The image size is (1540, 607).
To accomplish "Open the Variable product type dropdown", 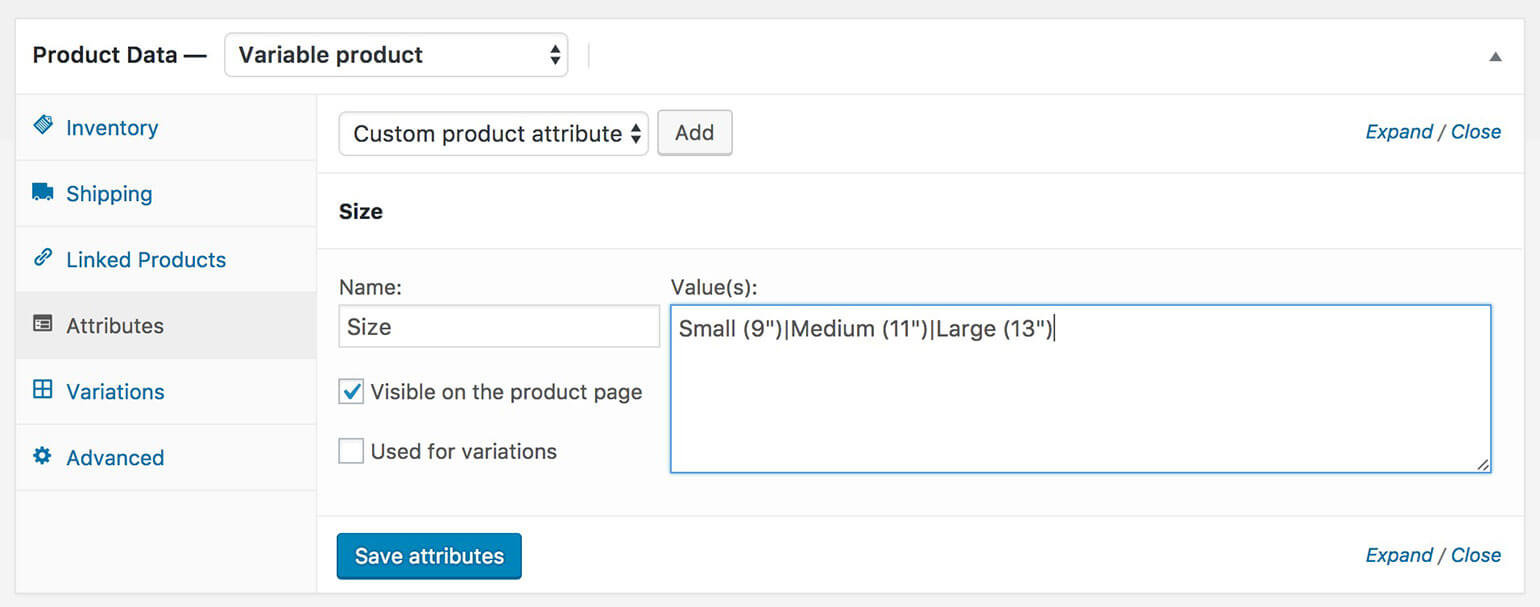I will click(396, 55).
